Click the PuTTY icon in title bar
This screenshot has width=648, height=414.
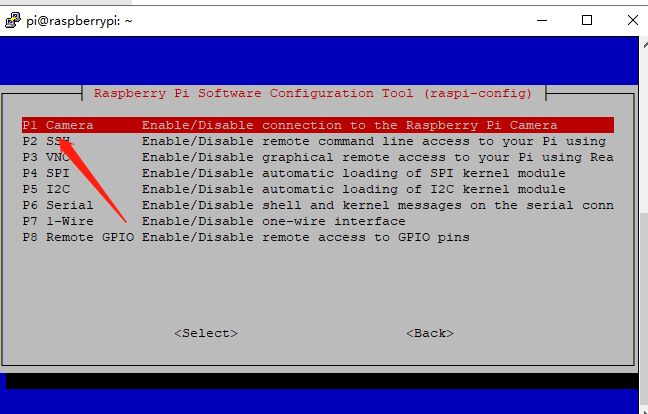pos(12,20)
